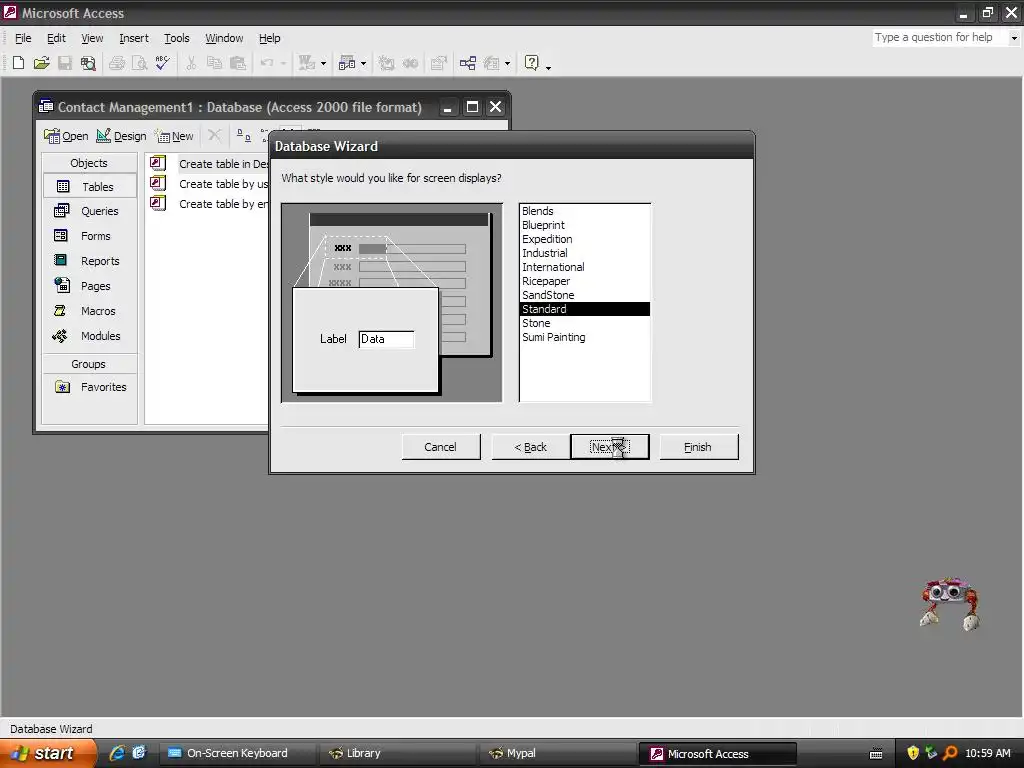Open the Edit menu

(x=56, y=38)
